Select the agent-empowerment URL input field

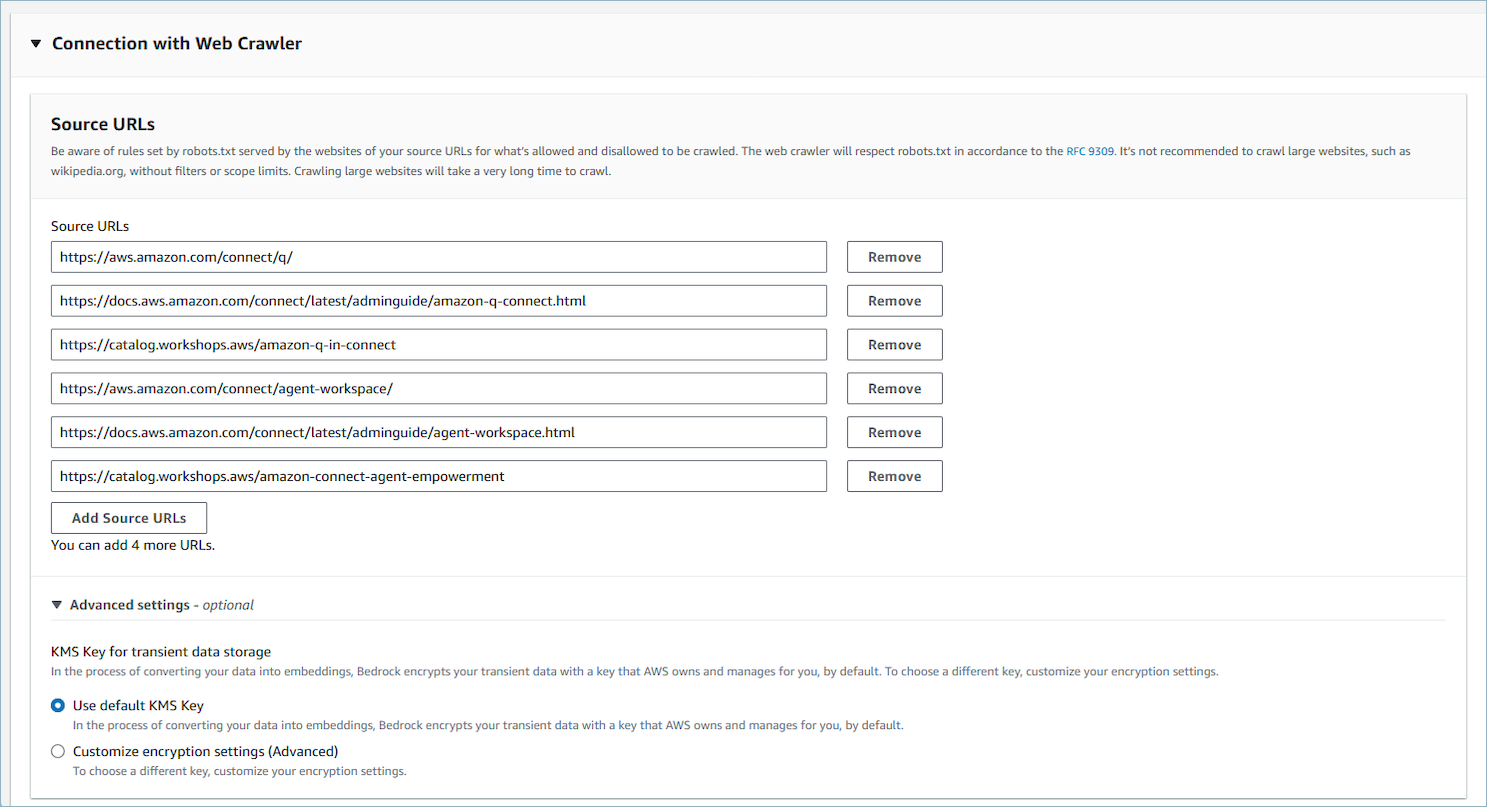coord(439,476)
